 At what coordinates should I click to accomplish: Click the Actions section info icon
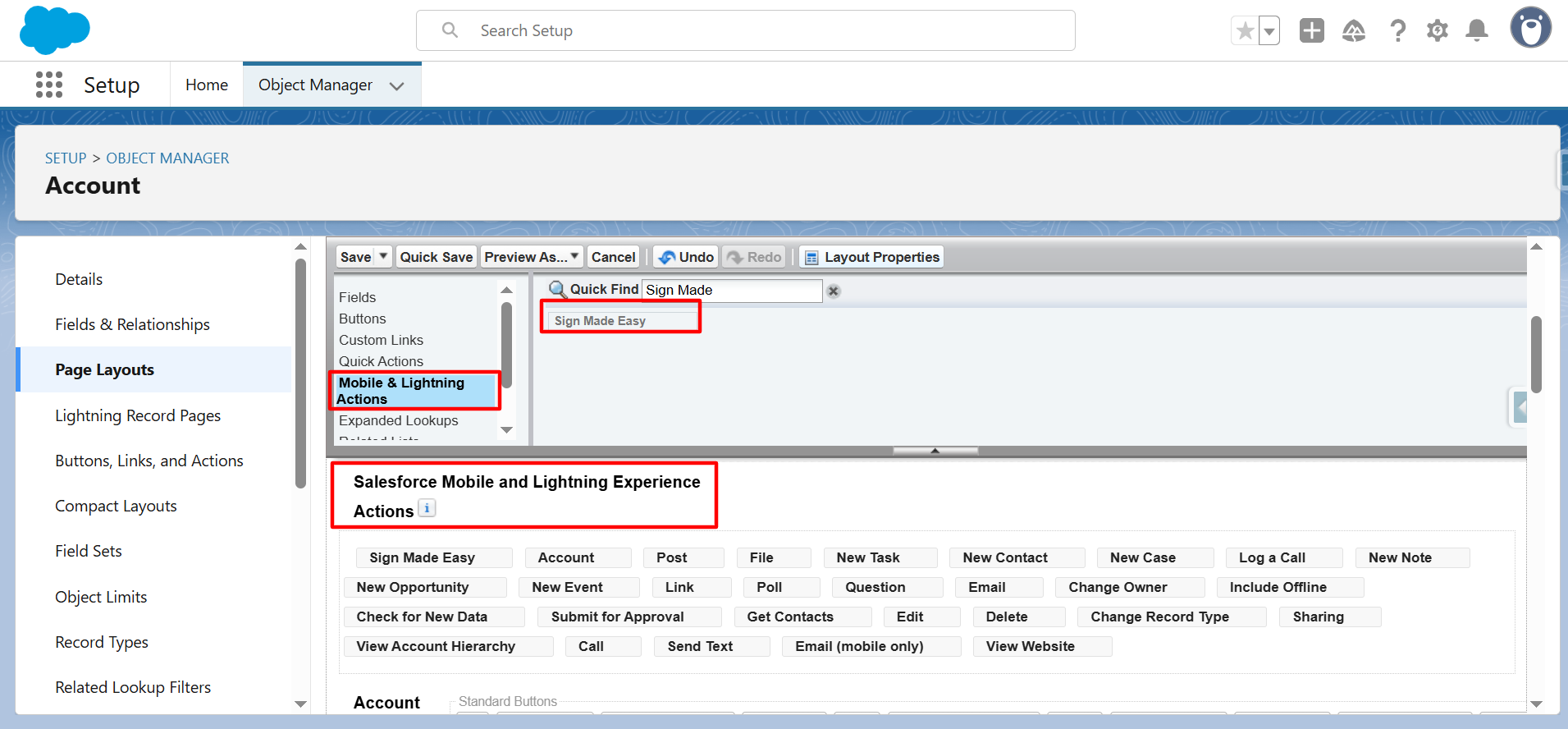pyautogui.click(x=427, y=508)
